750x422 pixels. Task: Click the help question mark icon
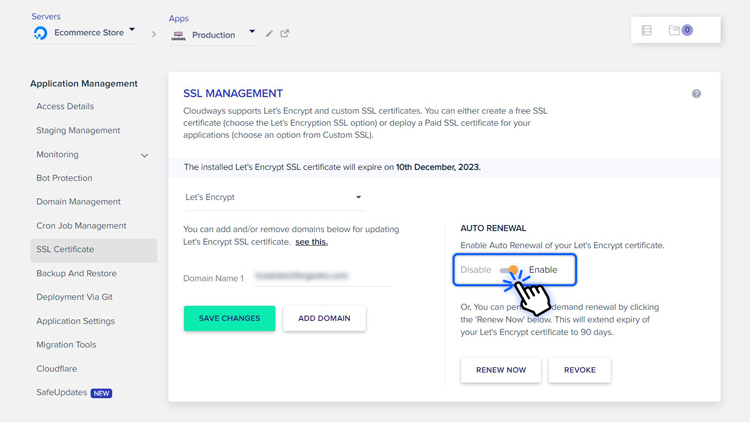click(x=696, y=94)
